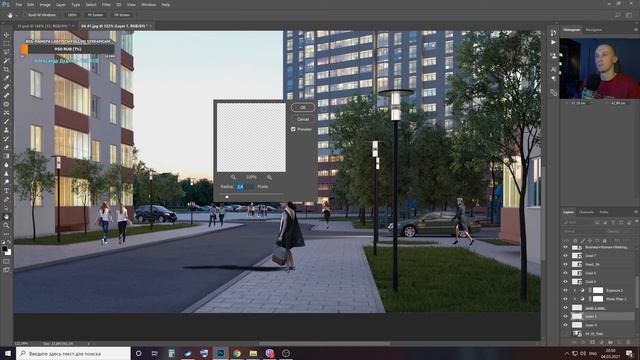Viewport: 640px width, 360px height.
Task: Open the Filter menu
Action: coord(106,4)
